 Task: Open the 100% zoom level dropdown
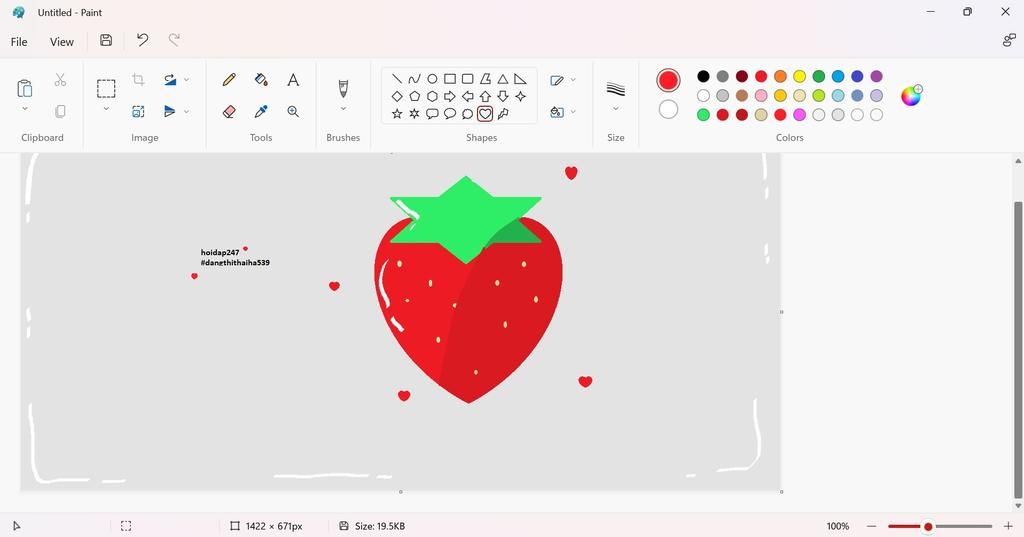(838, 526)
